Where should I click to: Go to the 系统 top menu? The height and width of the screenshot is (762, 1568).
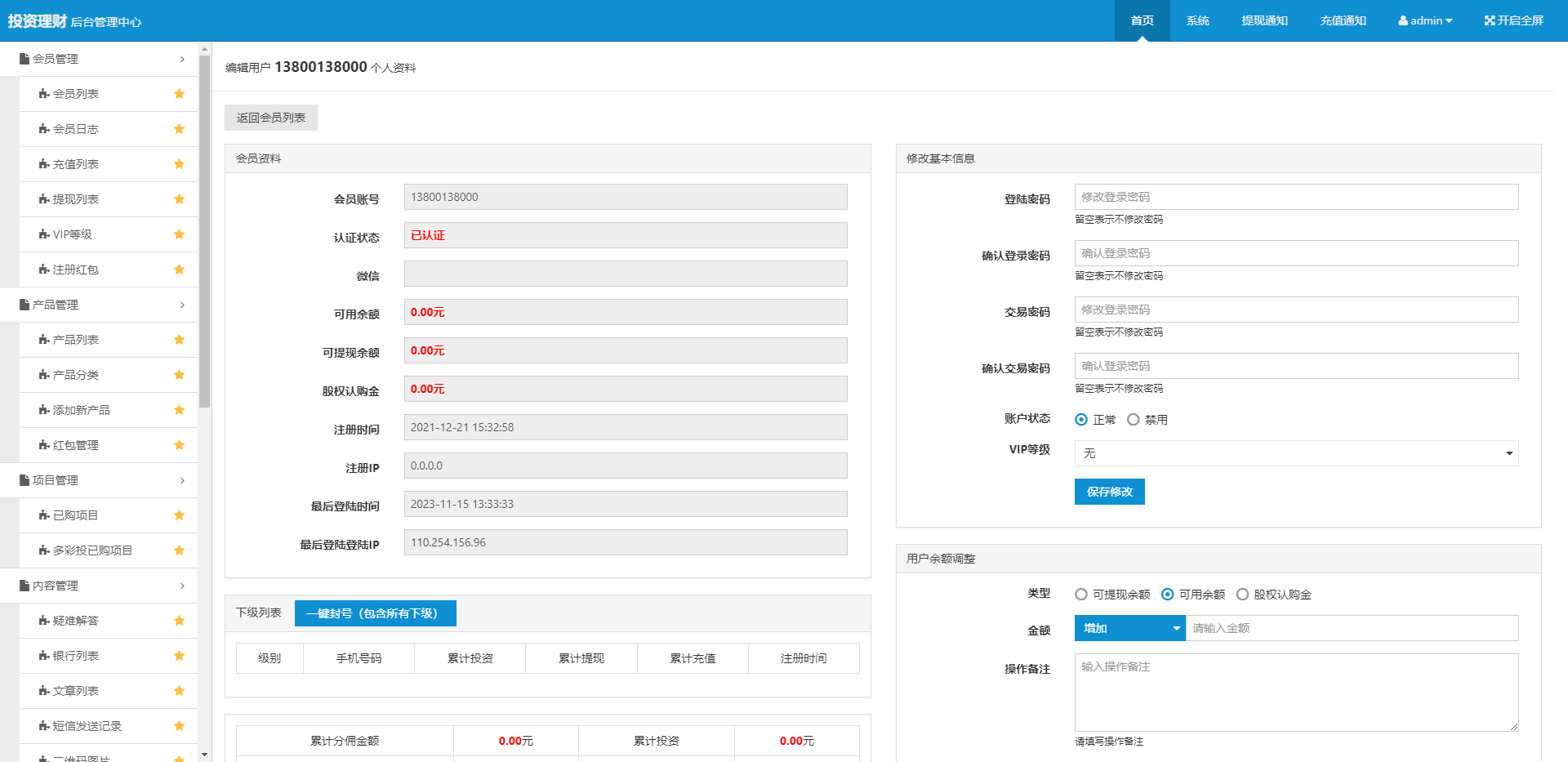click(x=1197, y=20)
